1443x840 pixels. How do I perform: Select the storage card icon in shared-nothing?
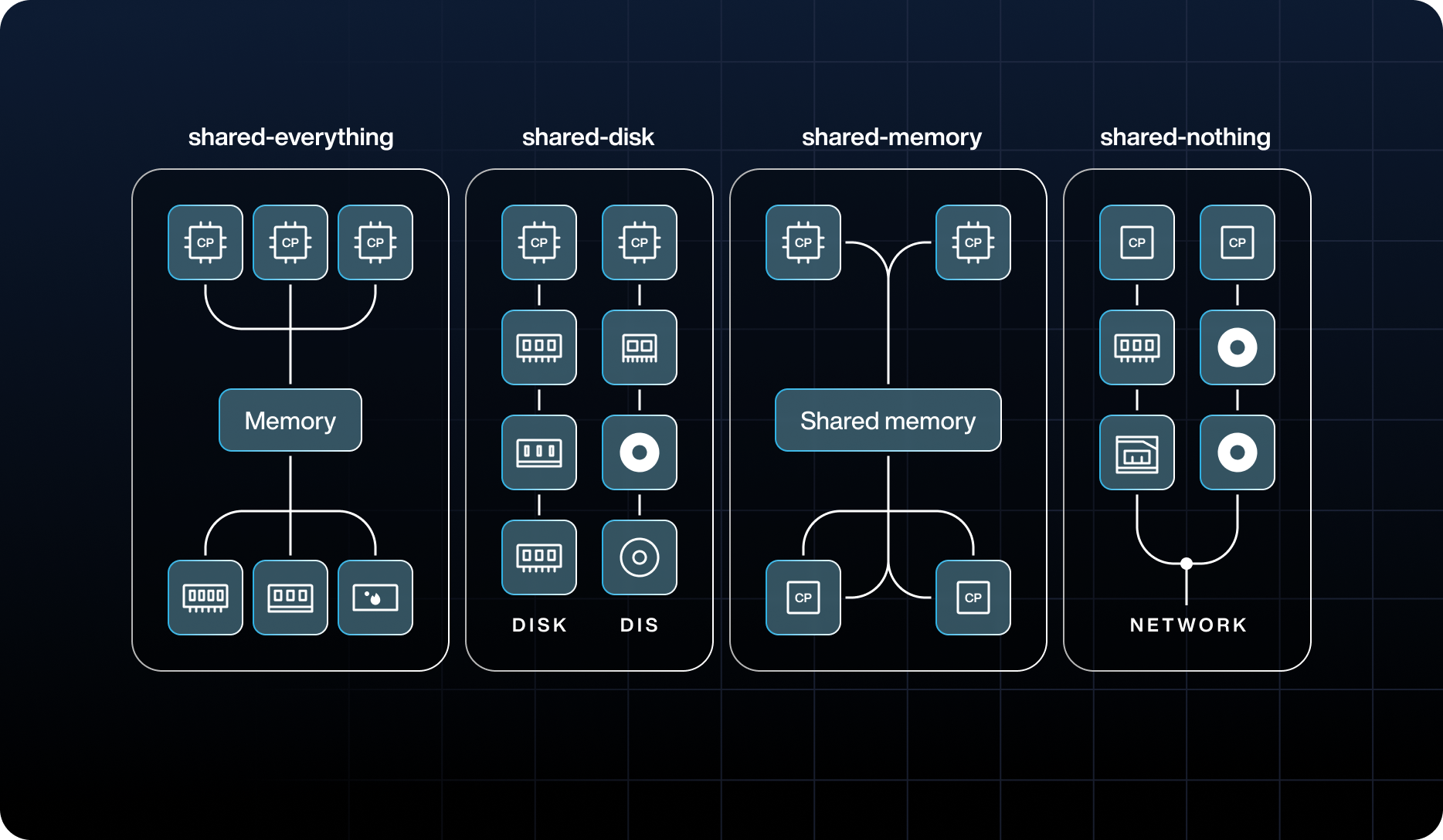click(1137, 452)
